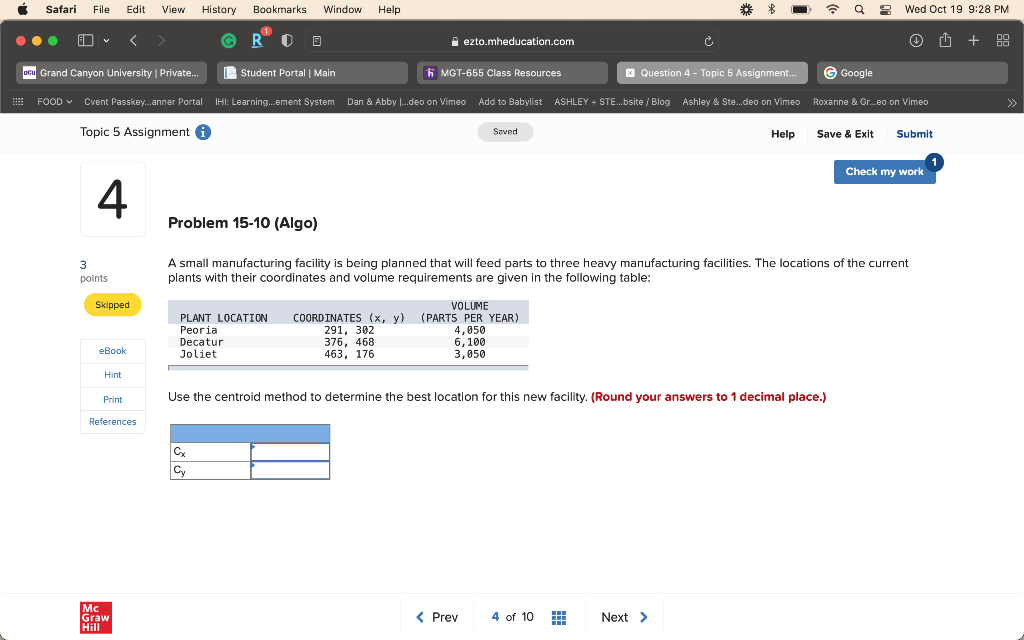Open Spotlight search icon in menu bar
Image resolution: width=1024 pixels, height=640 pixels.
[859, 9]
